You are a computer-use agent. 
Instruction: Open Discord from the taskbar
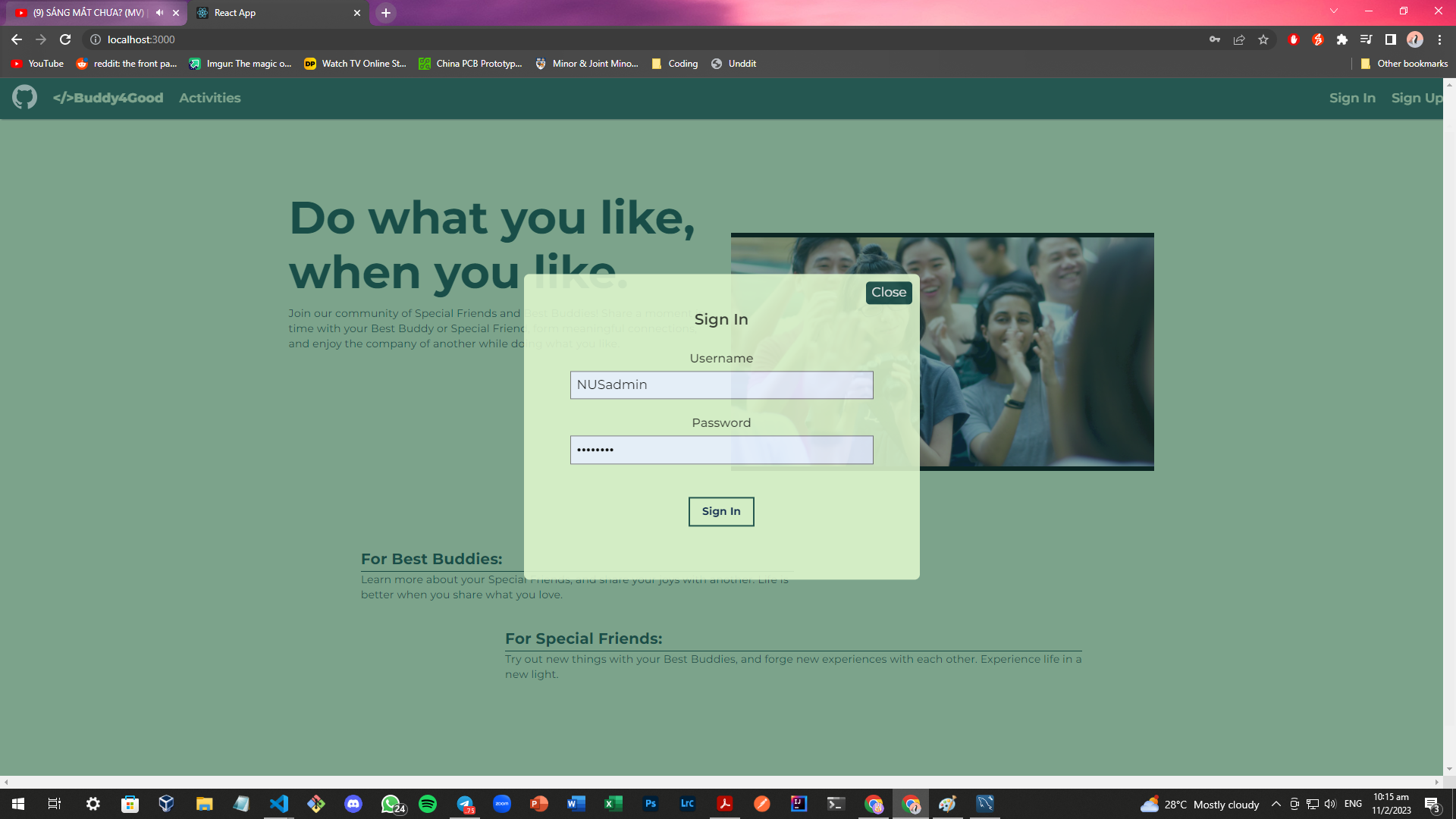(353, 804)
